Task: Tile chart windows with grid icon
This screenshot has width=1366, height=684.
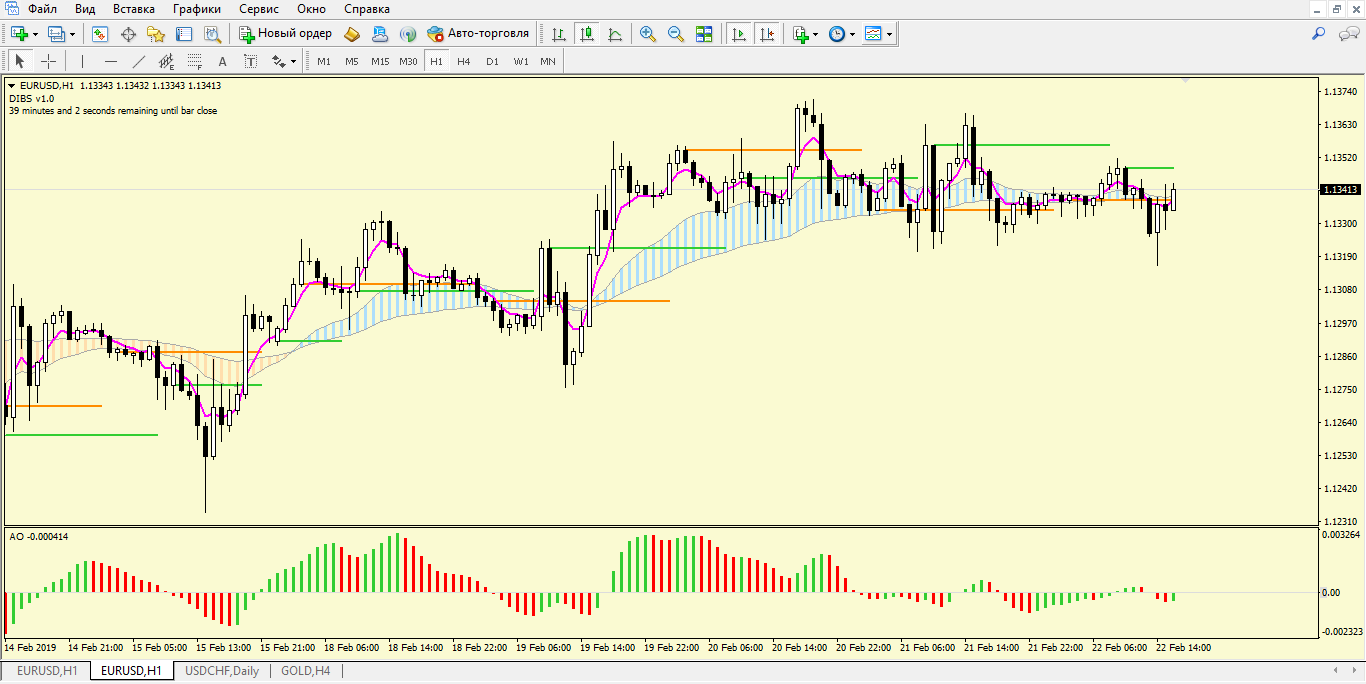Action: coord(704,34)
